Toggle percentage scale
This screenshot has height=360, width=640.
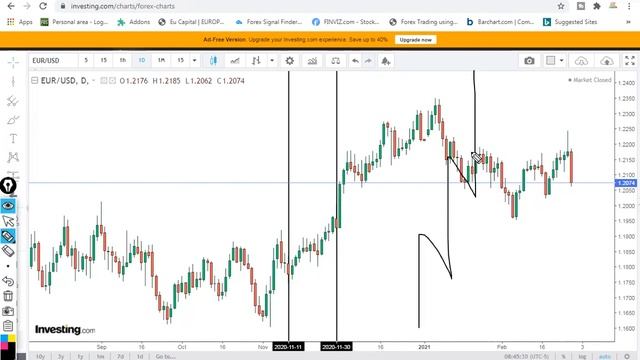point(563,357)
